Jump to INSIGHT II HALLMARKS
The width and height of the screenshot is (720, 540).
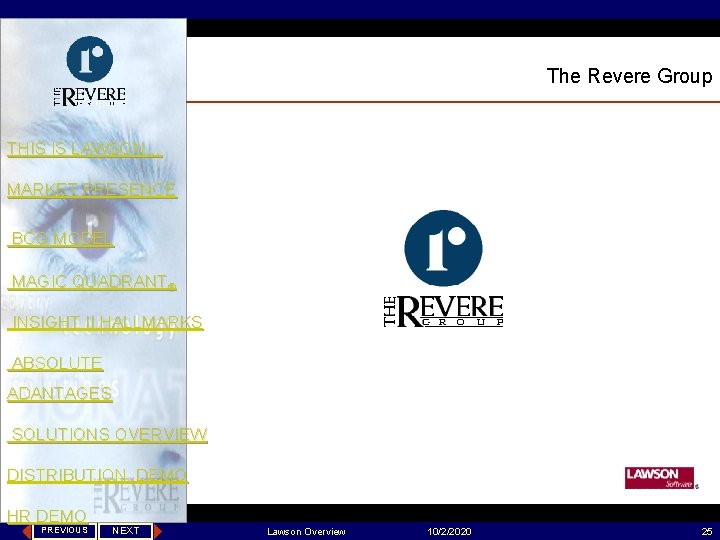pos(106,322)
